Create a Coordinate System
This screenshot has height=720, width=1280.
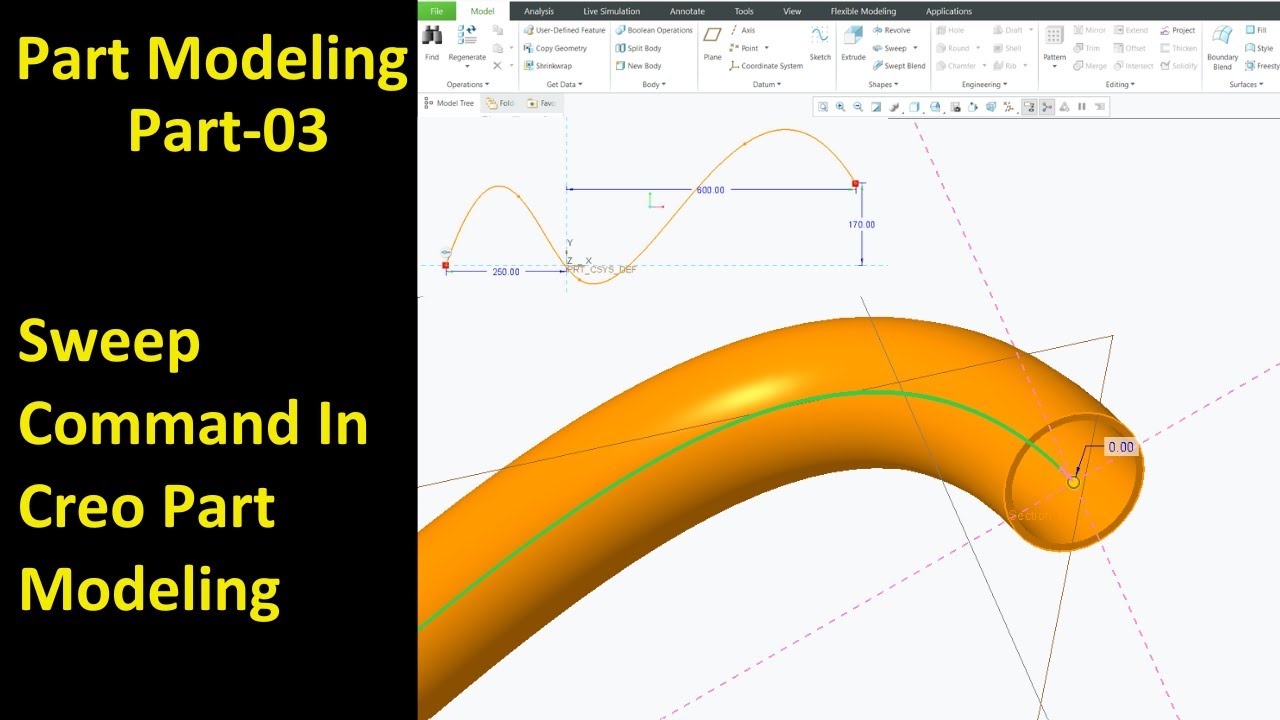(766, 66)
